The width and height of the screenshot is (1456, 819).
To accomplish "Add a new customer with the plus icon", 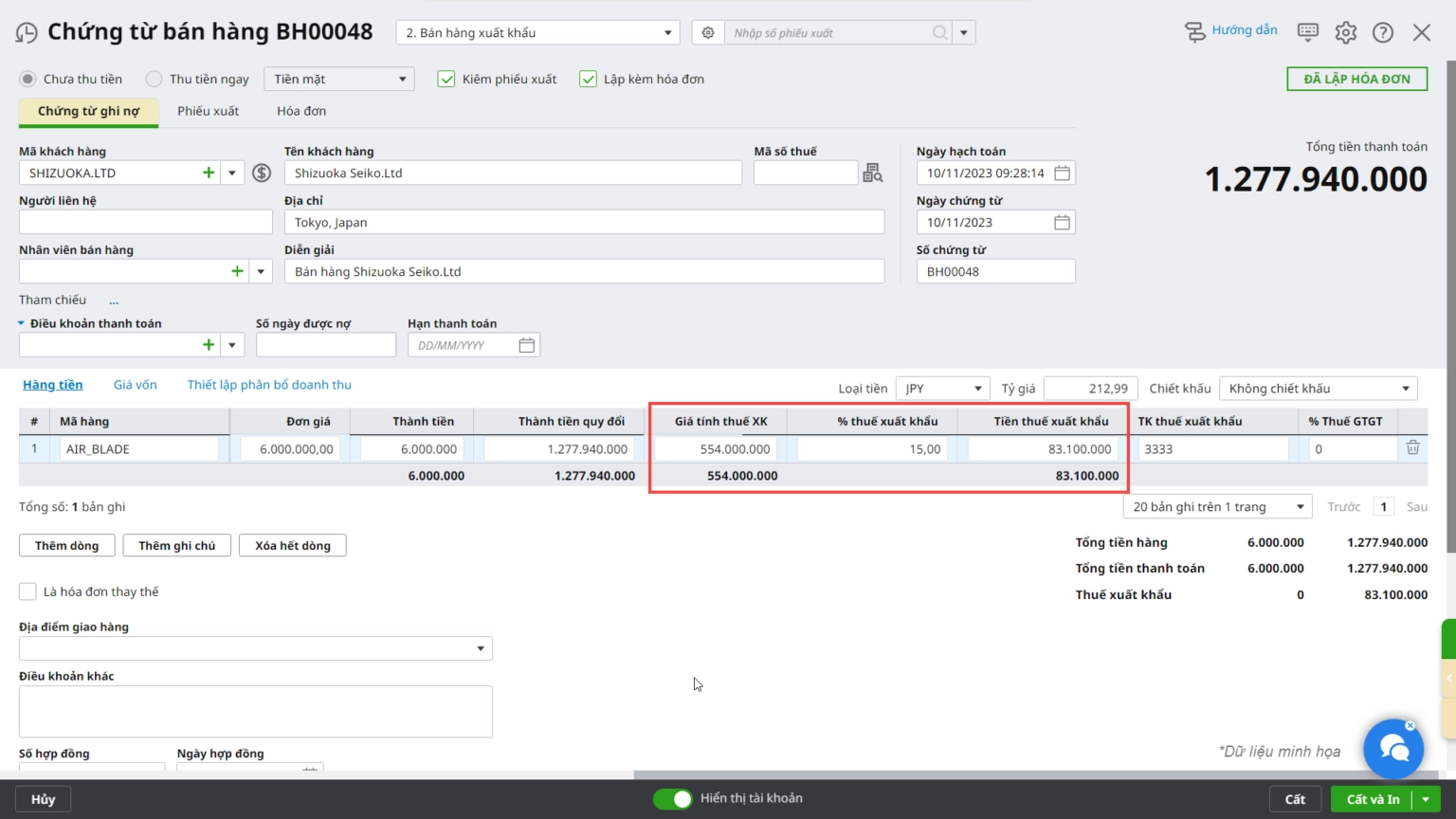I will click(x=209, y=173).
